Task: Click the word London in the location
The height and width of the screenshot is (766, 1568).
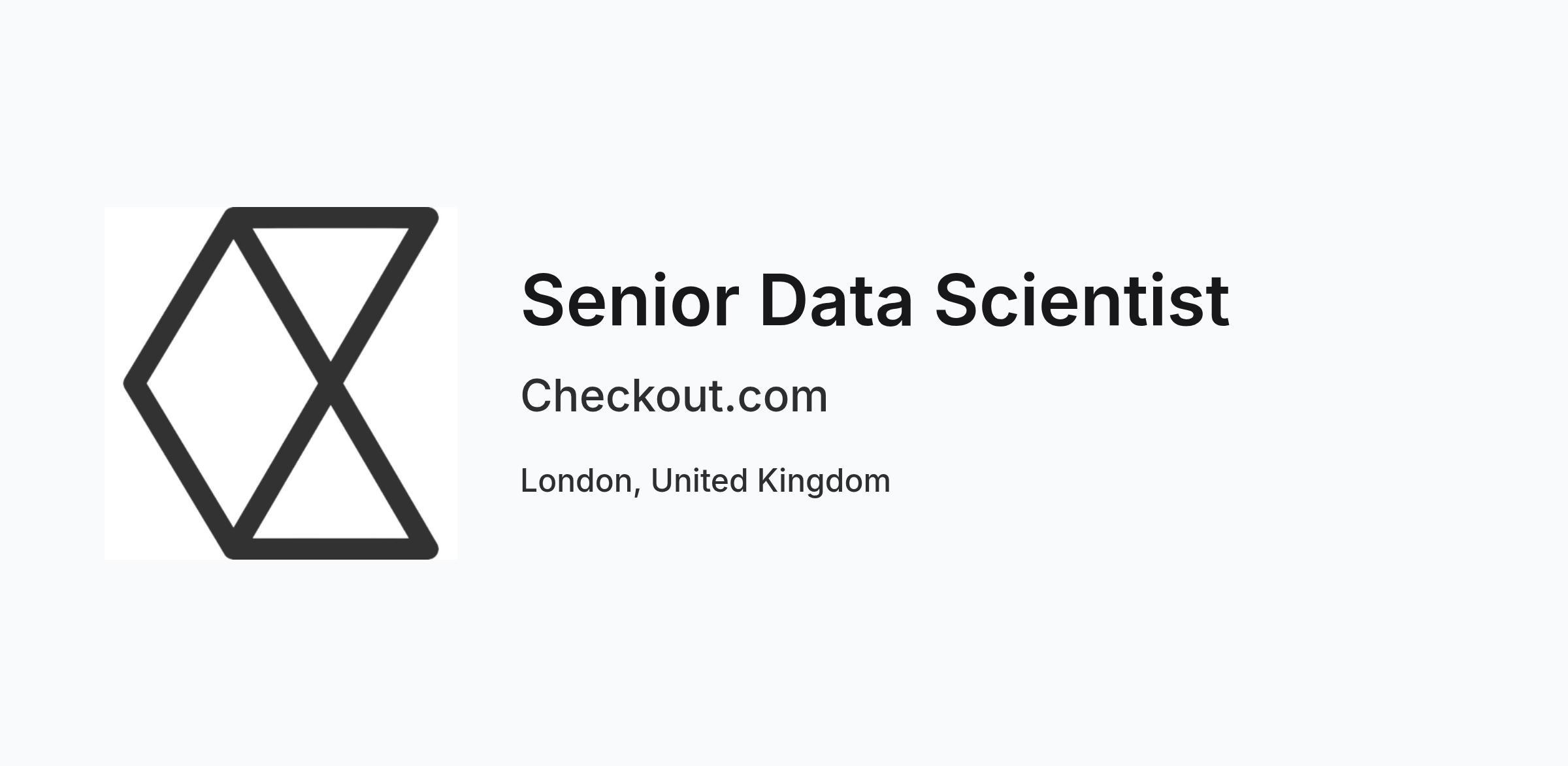Action: pyautogui.click(x=576, y=481)
